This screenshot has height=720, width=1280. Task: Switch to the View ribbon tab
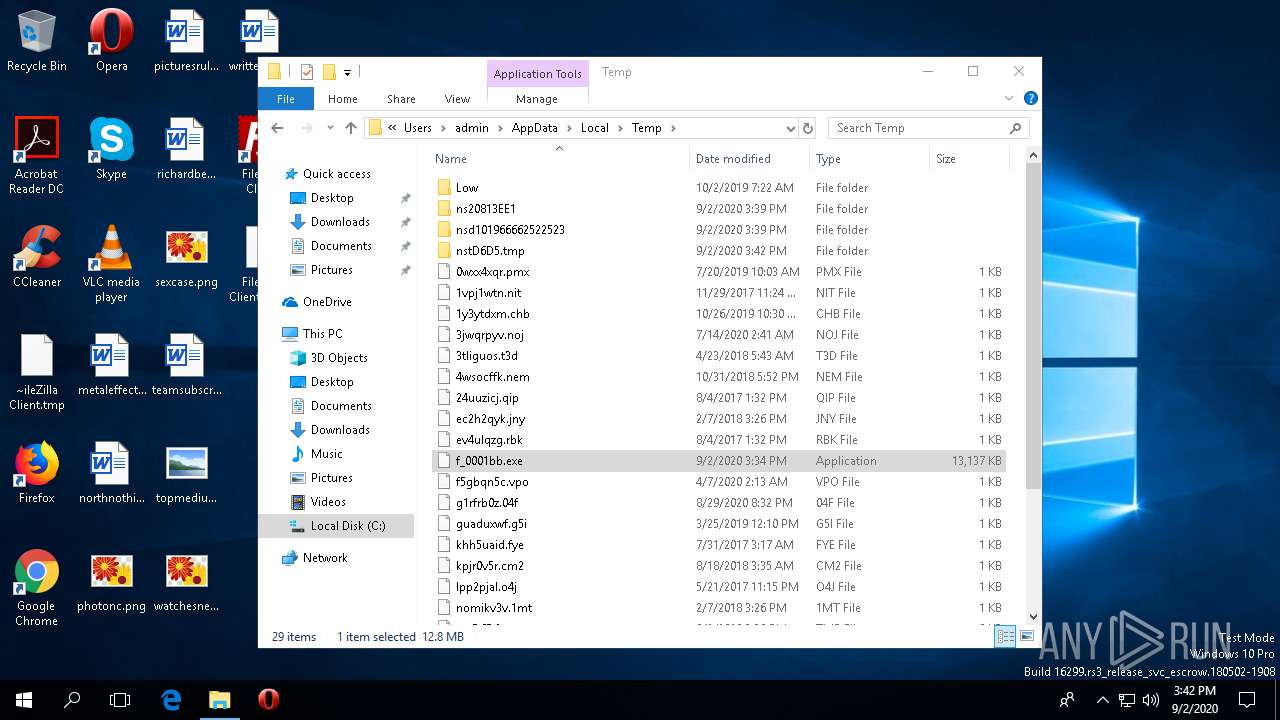pyautogui.click(x=457, y=99)
